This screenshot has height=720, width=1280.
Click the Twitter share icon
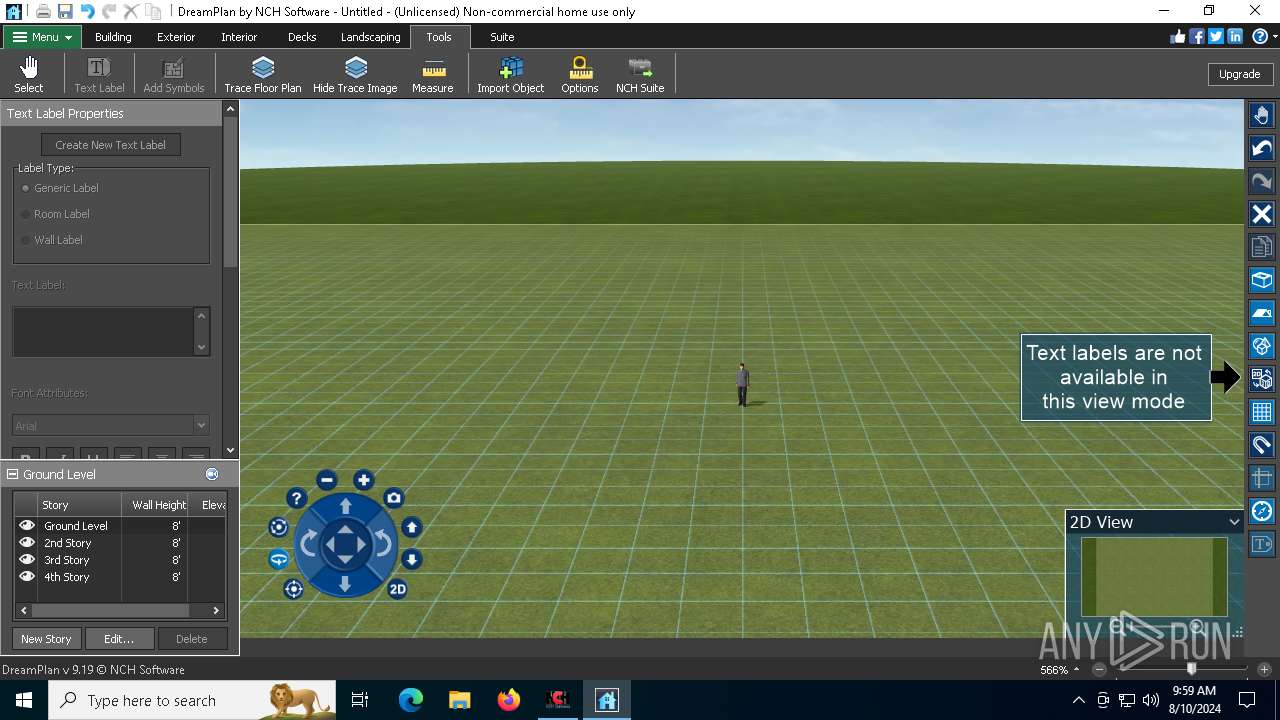[1216, 36]
